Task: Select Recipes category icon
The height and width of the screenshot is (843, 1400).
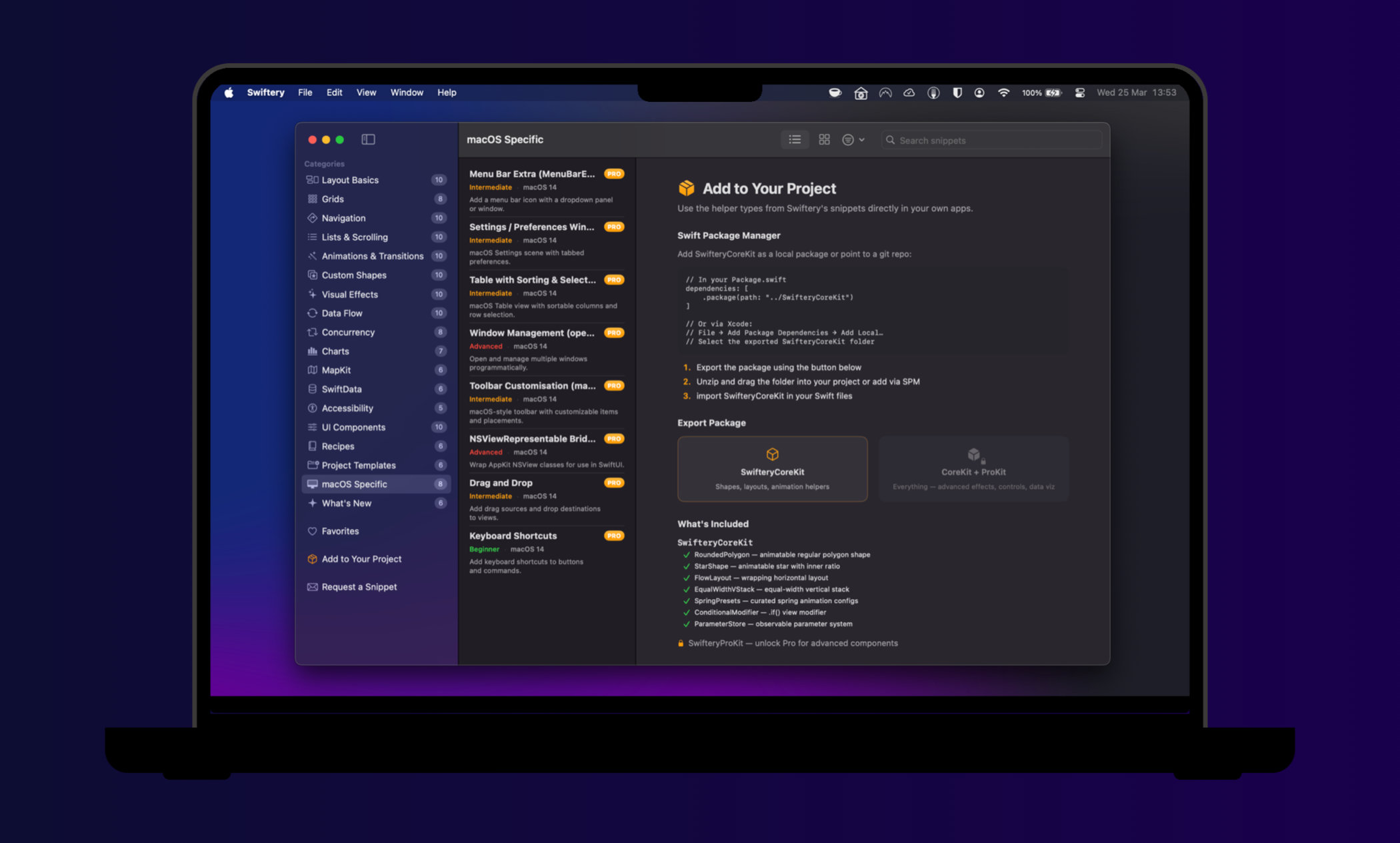Action: pos(312,446)
